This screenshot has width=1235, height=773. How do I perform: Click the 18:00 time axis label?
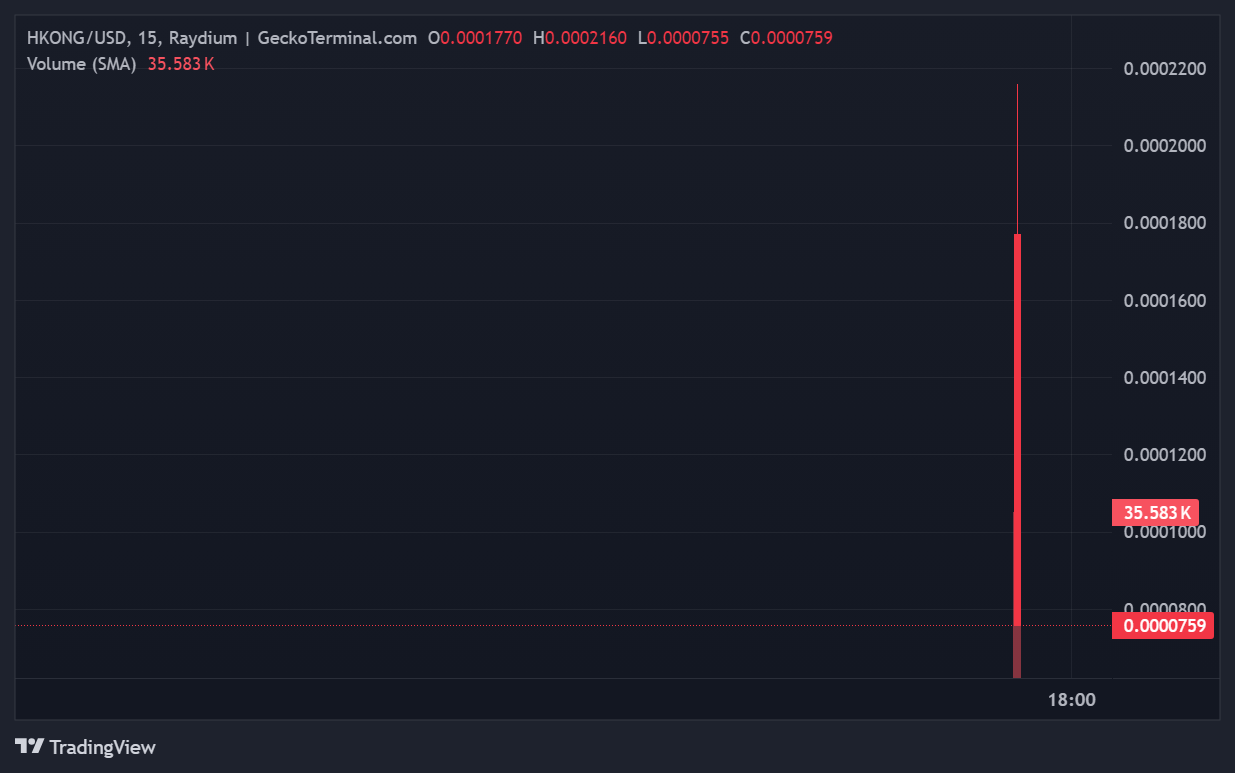point(1071,700)
